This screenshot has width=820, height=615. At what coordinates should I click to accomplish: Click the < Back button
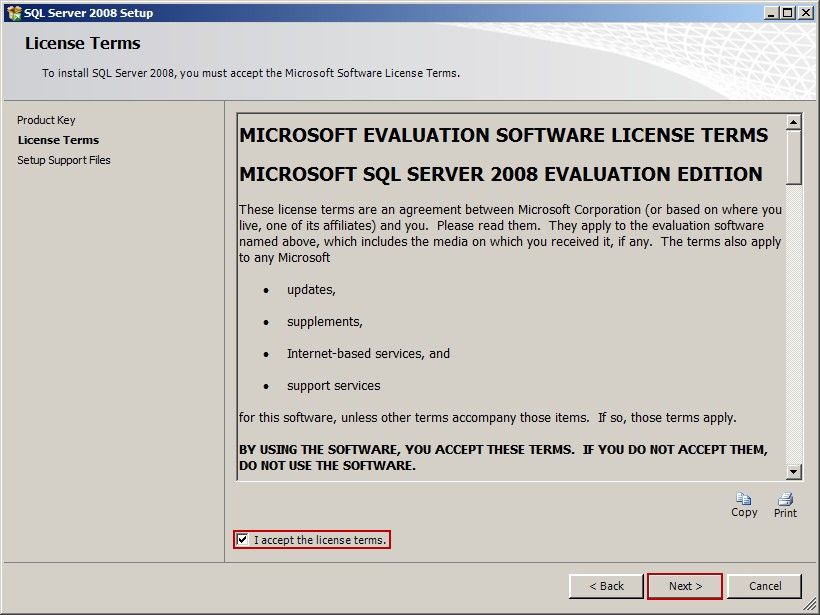click(606, 586)
